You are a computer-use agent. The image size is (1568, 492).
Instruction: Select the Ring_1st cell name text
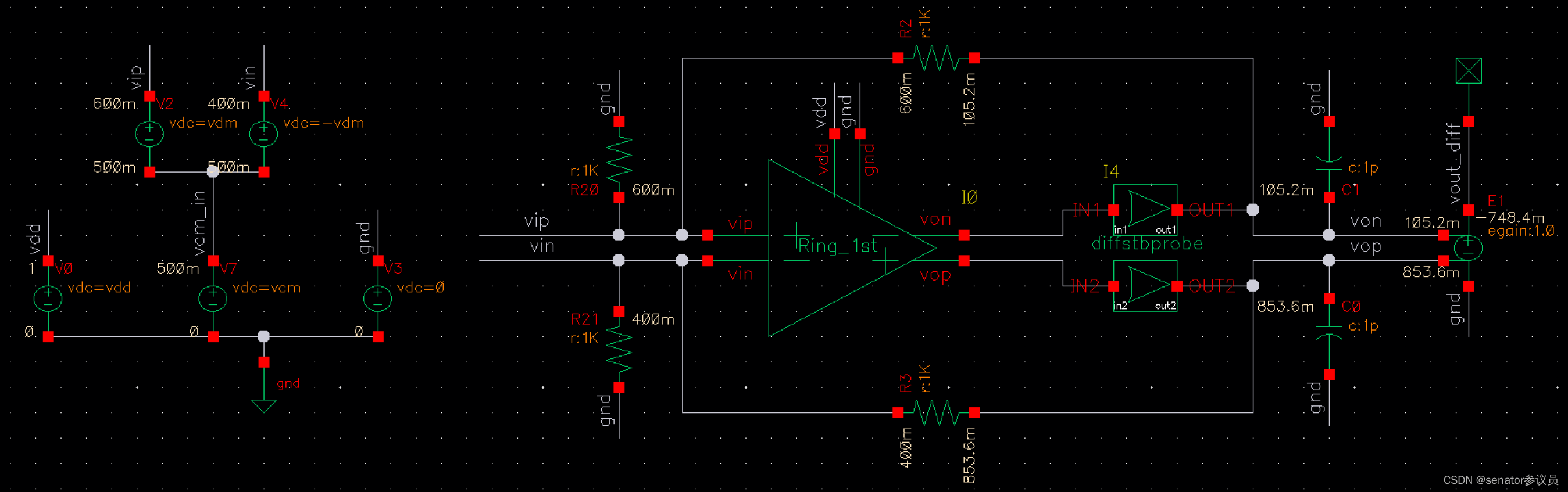838,246
